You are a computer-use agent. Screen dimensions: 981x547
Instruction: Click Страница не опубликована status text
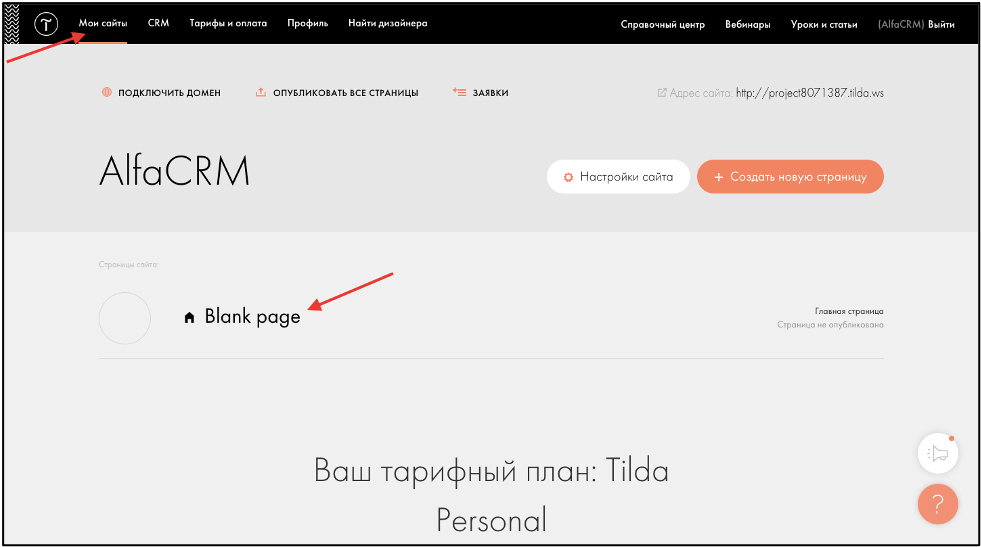pyautogui.click(x=830, y=325)
